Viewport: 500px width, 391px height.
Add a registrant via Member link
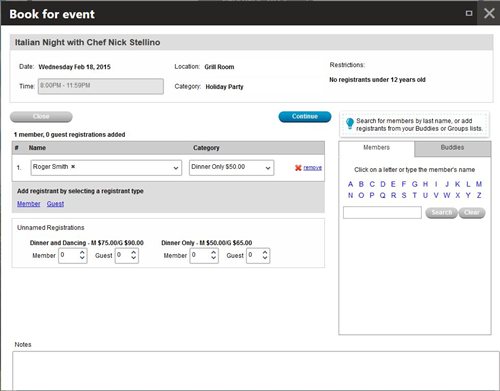tap(29, 204)
